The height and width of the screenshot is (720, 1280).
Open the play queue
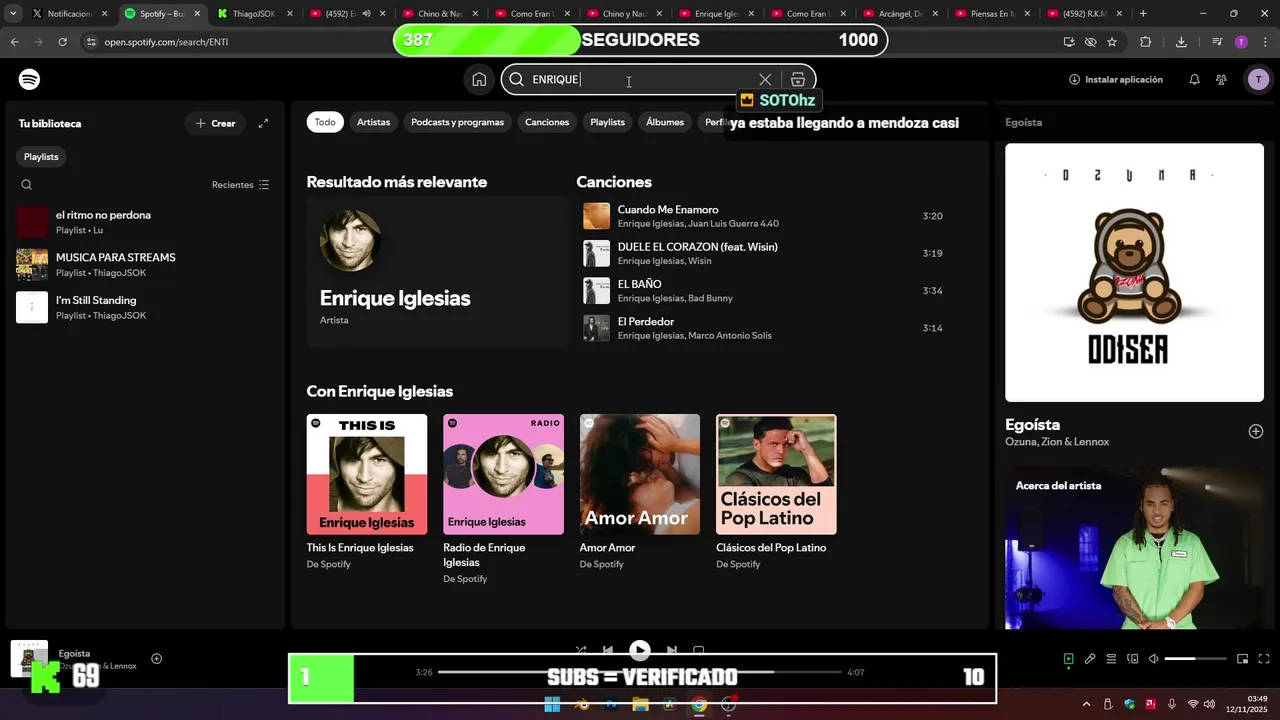coord(1111,659)
